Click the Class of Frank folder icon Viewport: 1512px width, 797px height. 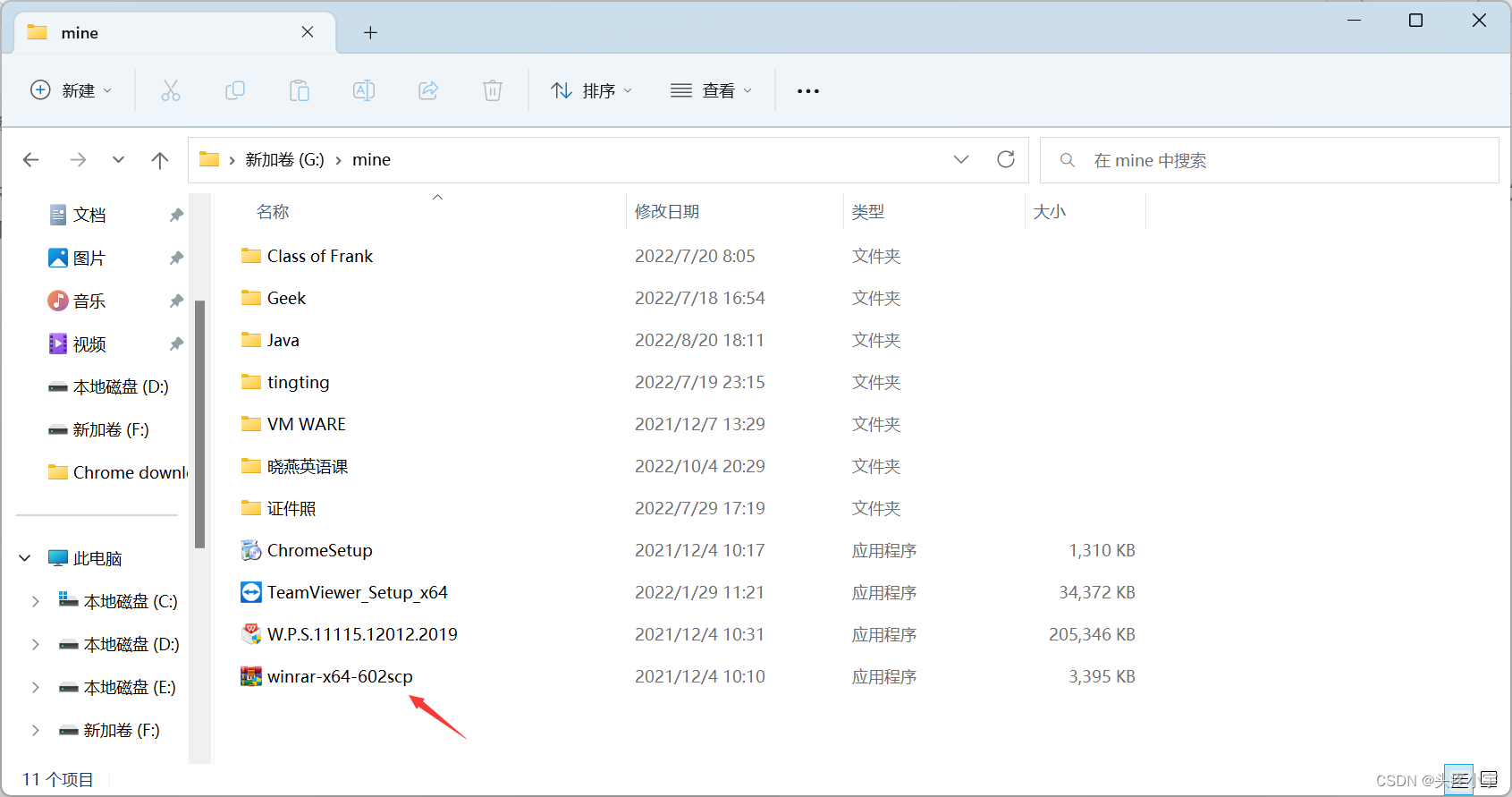point(251,256)
